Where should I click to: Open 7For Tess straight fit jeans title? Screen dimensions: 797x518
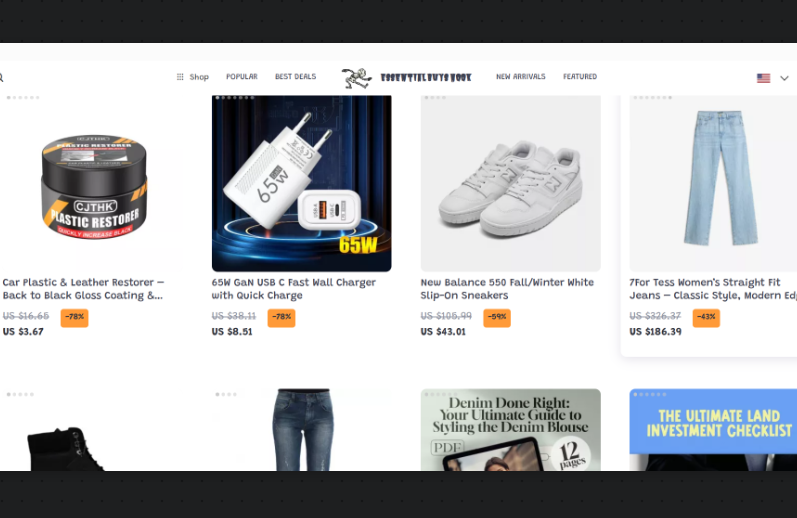pos(713,289)
